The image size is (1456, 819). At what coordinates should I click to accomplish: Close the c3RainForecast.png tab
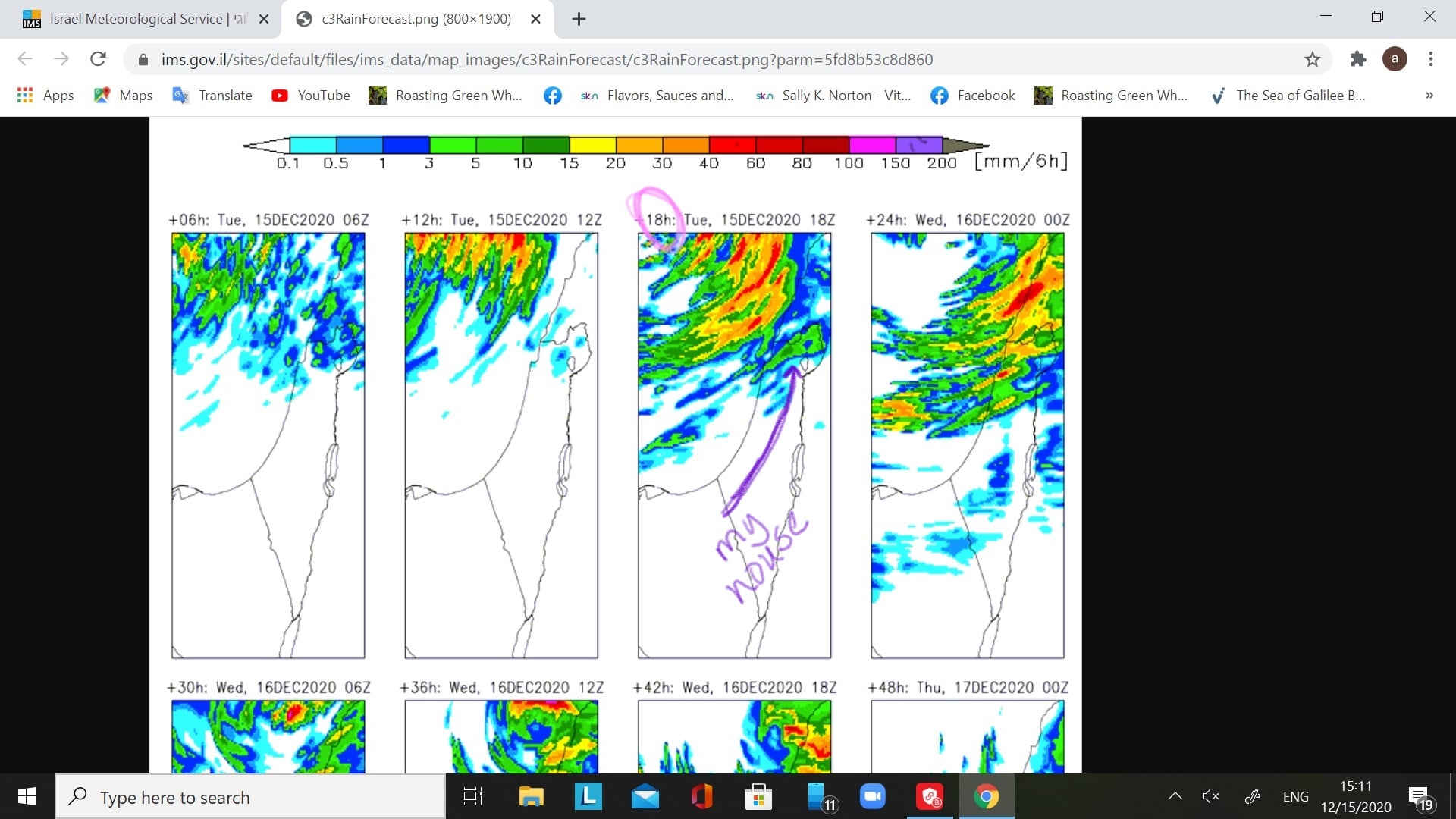[535, 19]
